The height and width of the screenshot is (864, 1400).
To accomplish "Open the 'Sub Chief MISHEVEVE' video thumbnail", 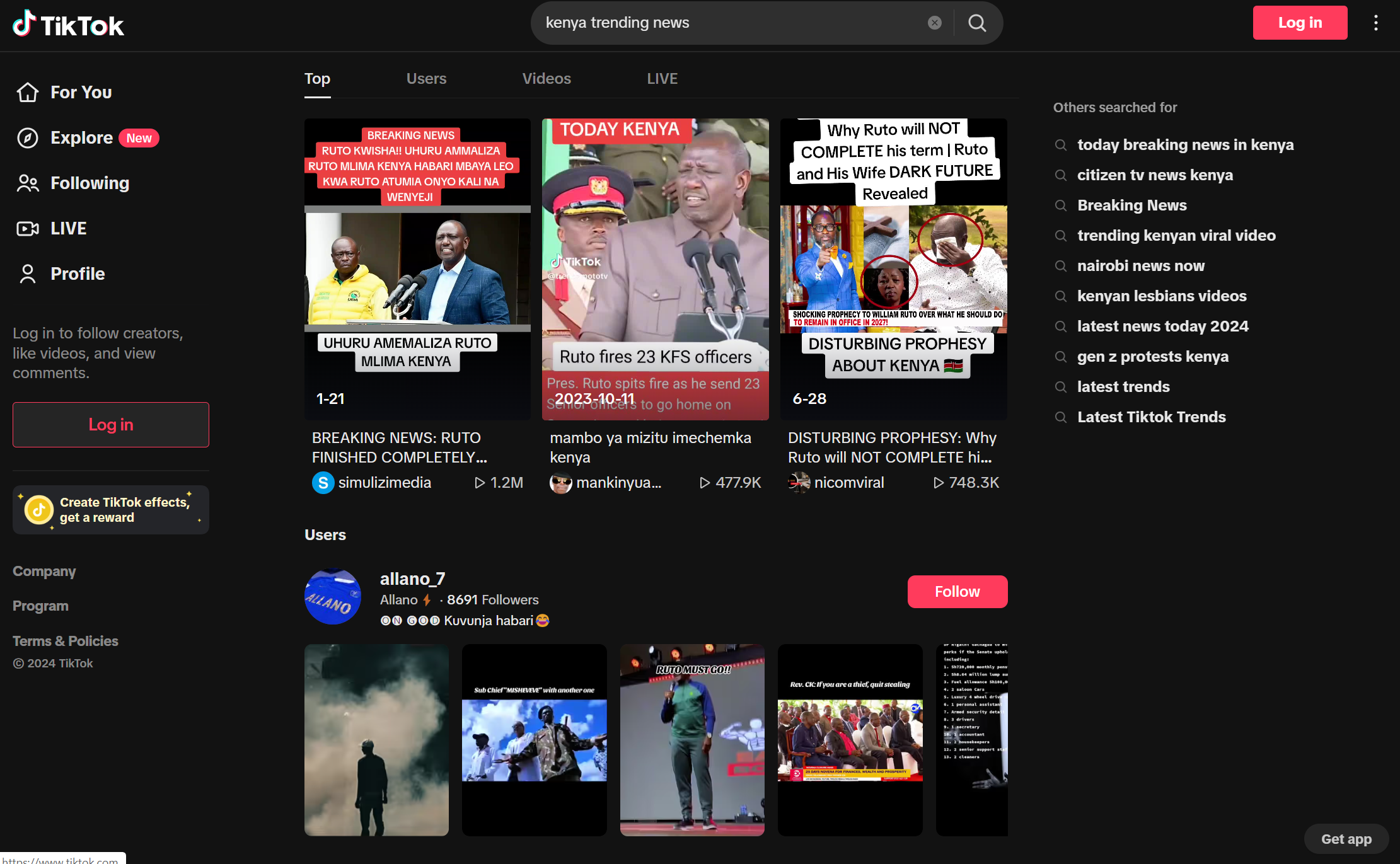I will click(x=535, y=740).
